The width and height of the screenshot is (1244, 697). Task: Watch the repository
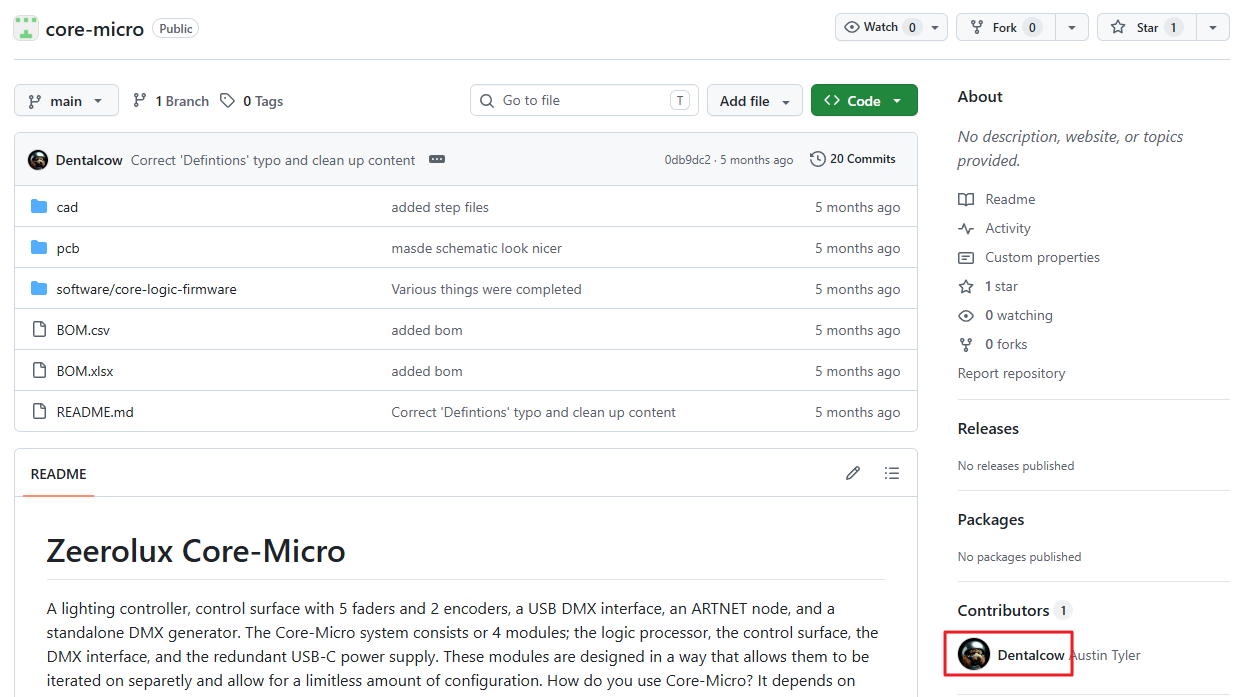[x=882, y=28]
